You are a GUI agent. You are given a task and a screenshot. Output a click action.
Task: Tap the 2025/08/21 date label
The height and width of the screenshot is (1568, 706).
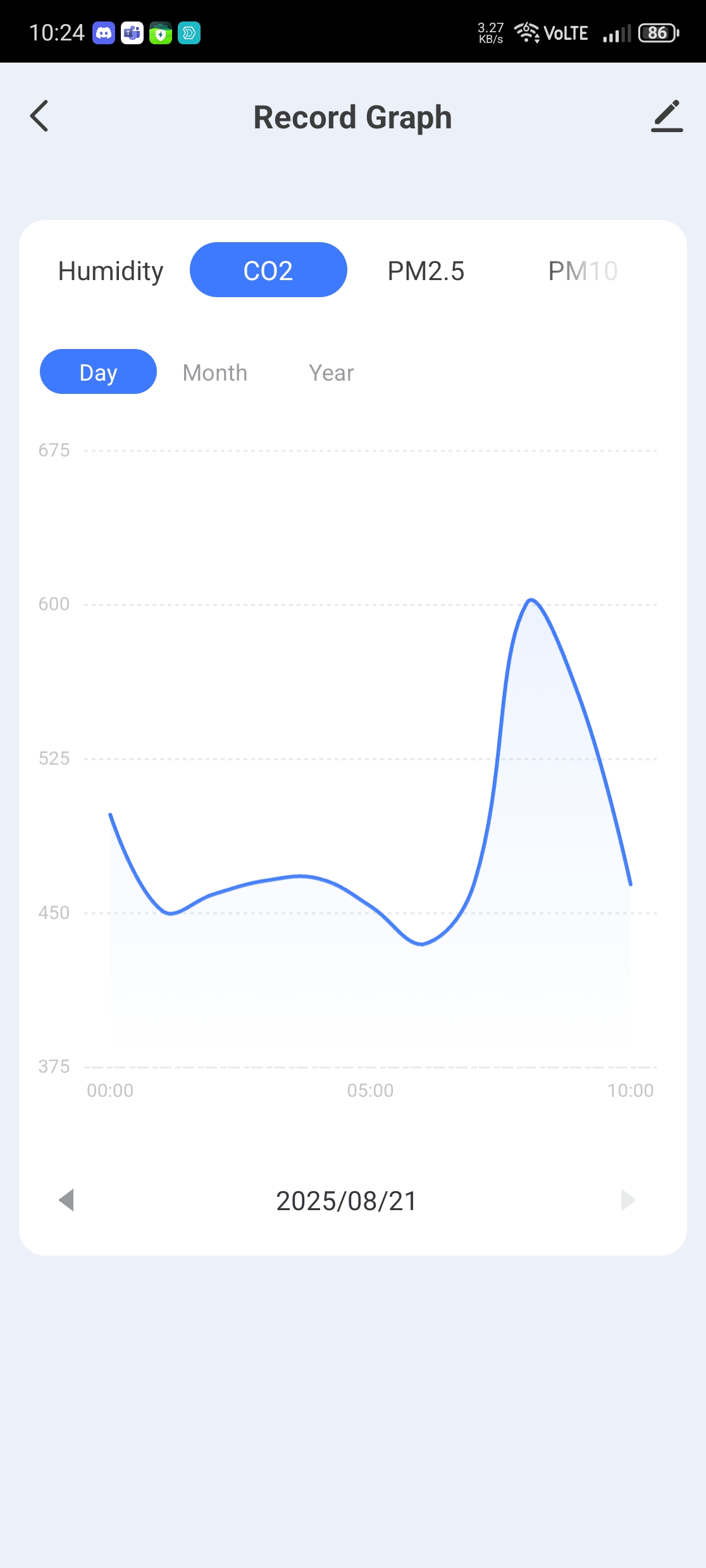[347, 1201]
